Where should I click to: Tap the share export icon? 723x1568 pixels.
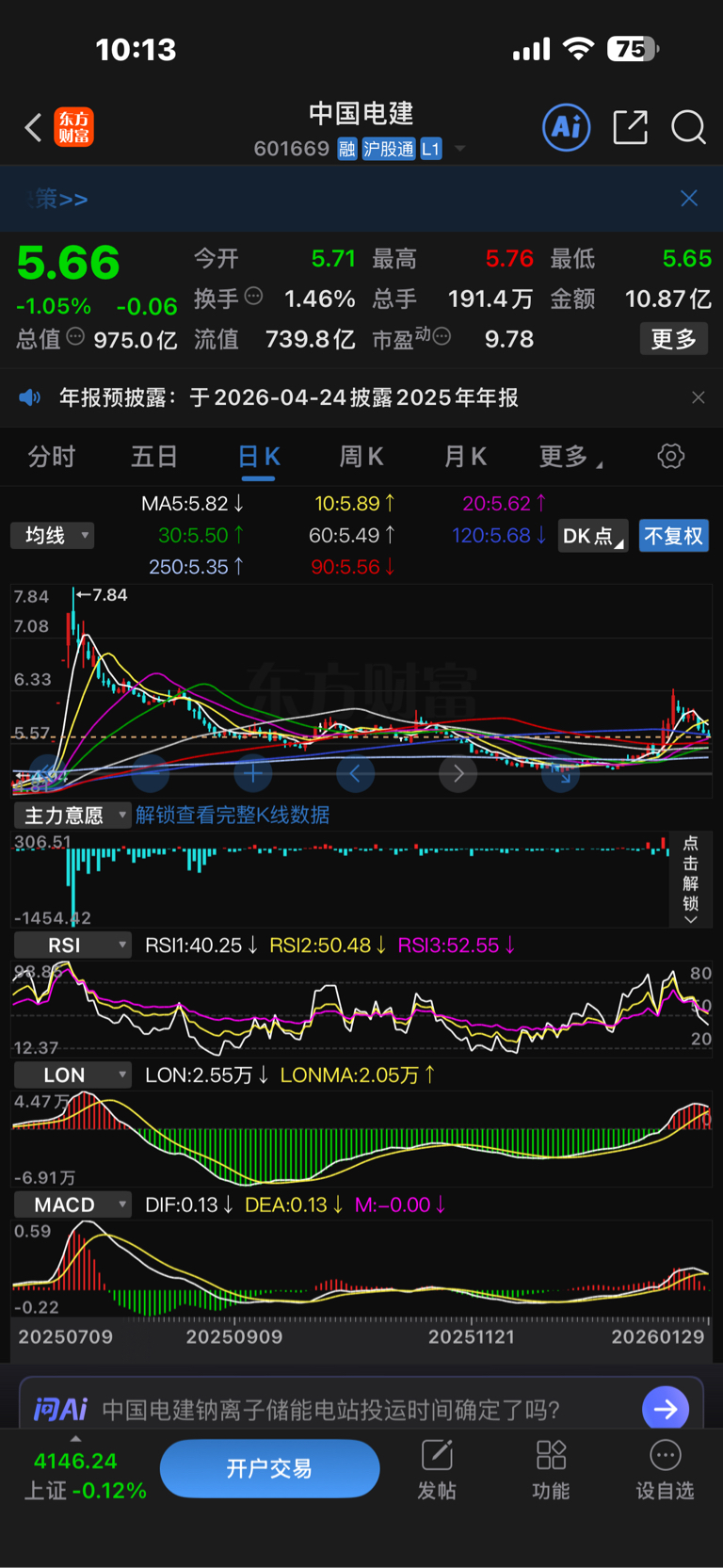click(630, 127)
